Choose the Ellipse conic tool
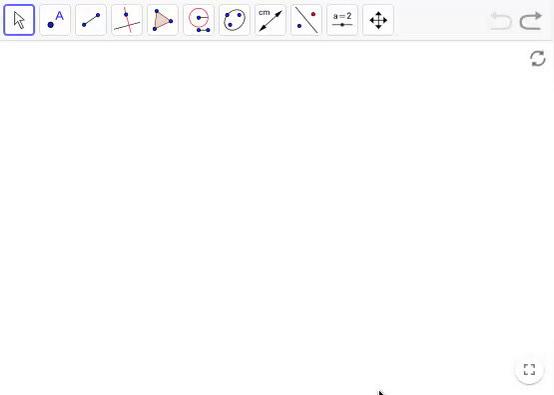This screenshot has height=395, width=554. [235, 20]
